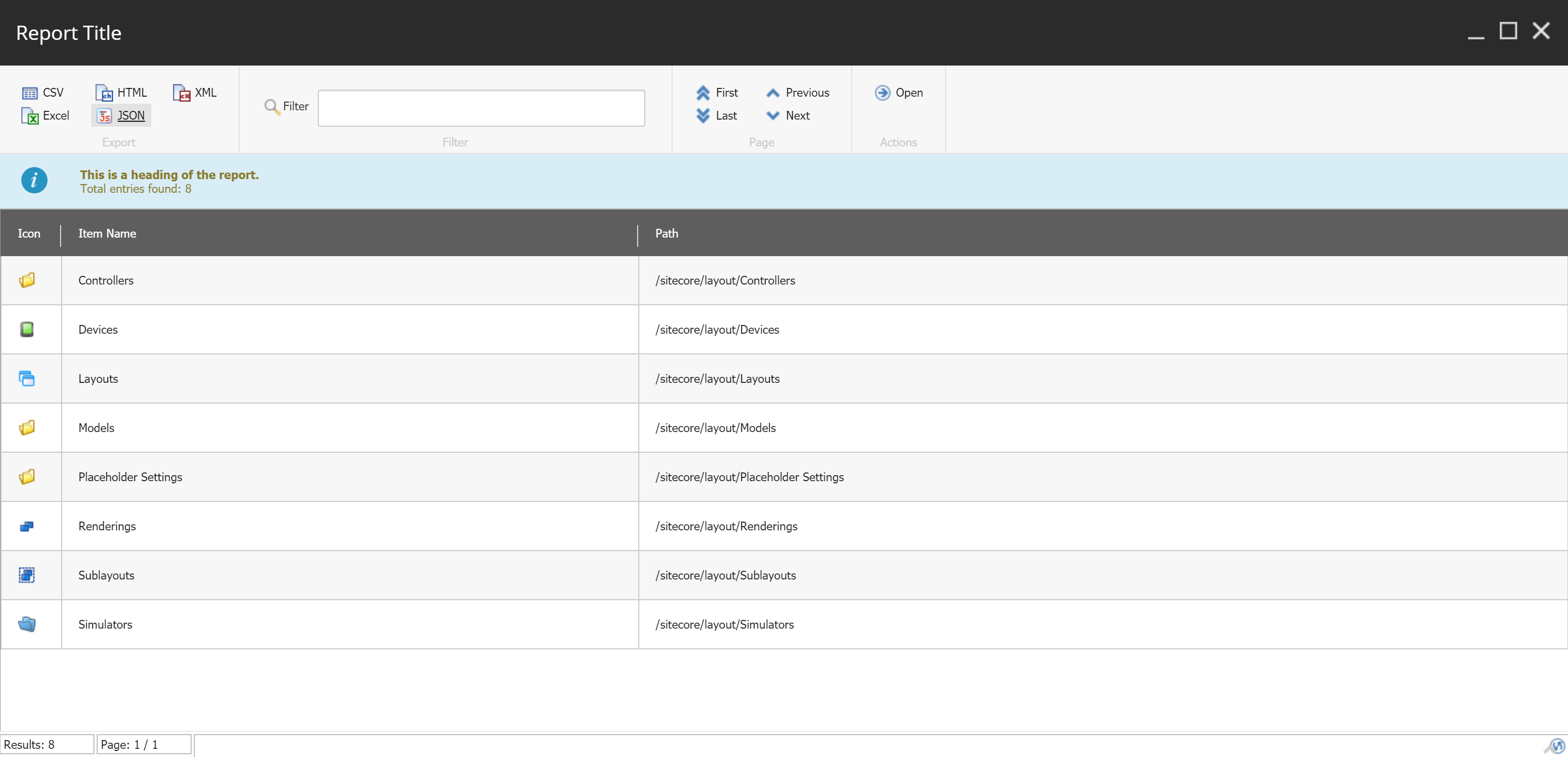Click the Simulators row icon
The height and width of the screenshot is (757, 1568).
tap(27, 624)
